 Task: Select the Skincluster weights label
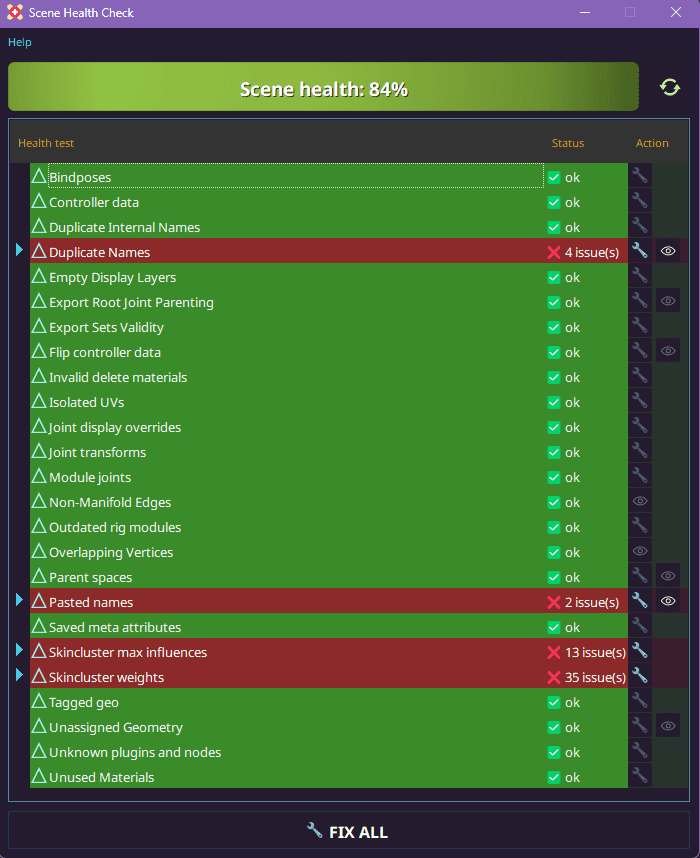(106, 677)
